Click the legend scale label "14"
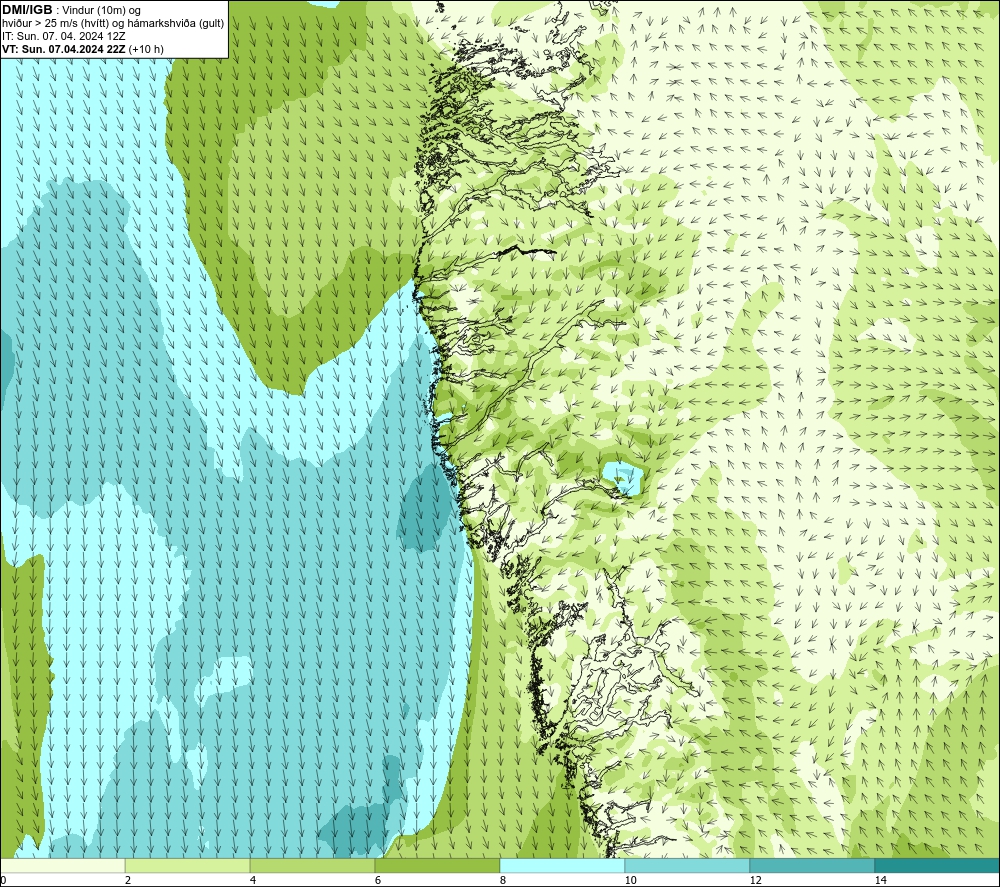The height and width of the screenshot is (887, 1000). (x=880, y=881)
